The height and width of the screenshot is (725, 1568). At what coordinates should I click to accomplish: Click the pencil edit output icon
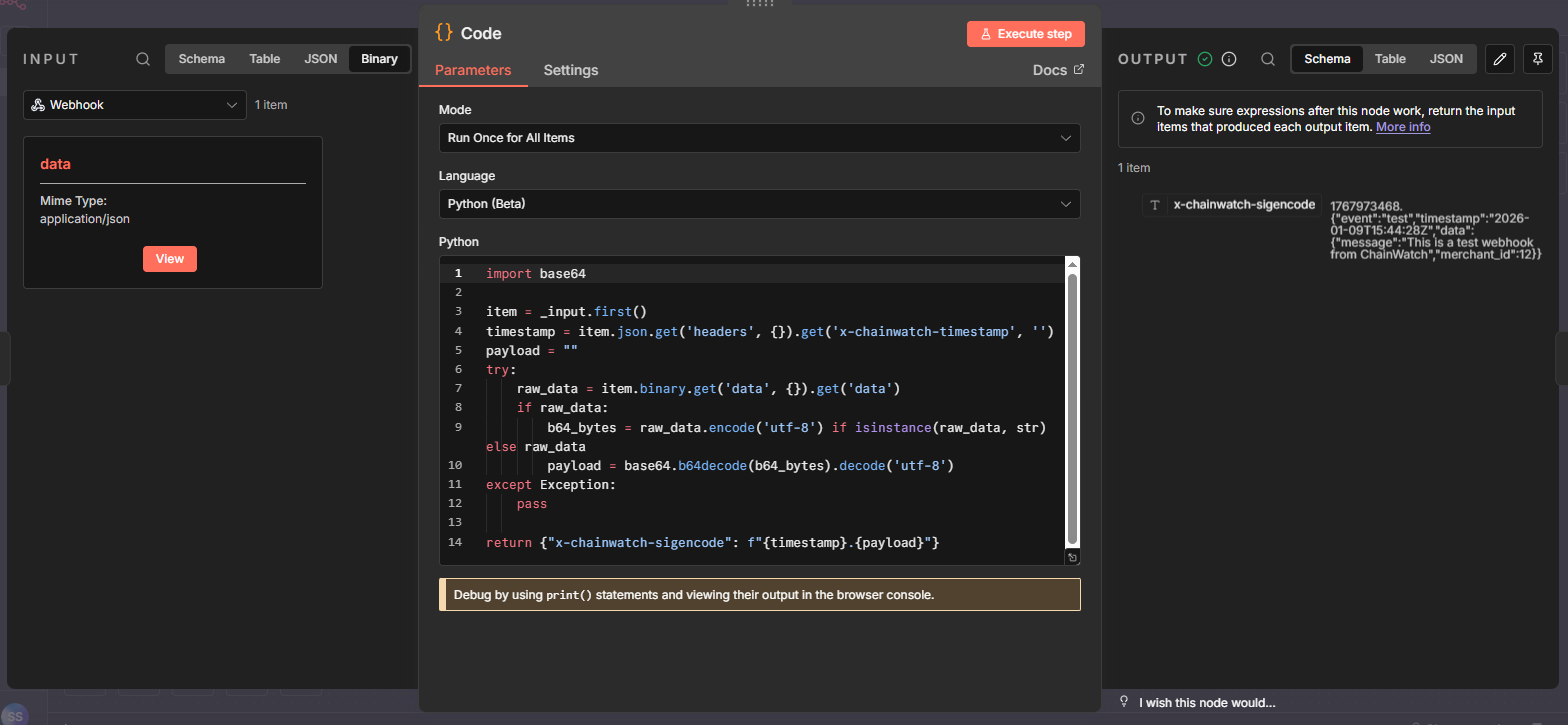pos(1499,59)
